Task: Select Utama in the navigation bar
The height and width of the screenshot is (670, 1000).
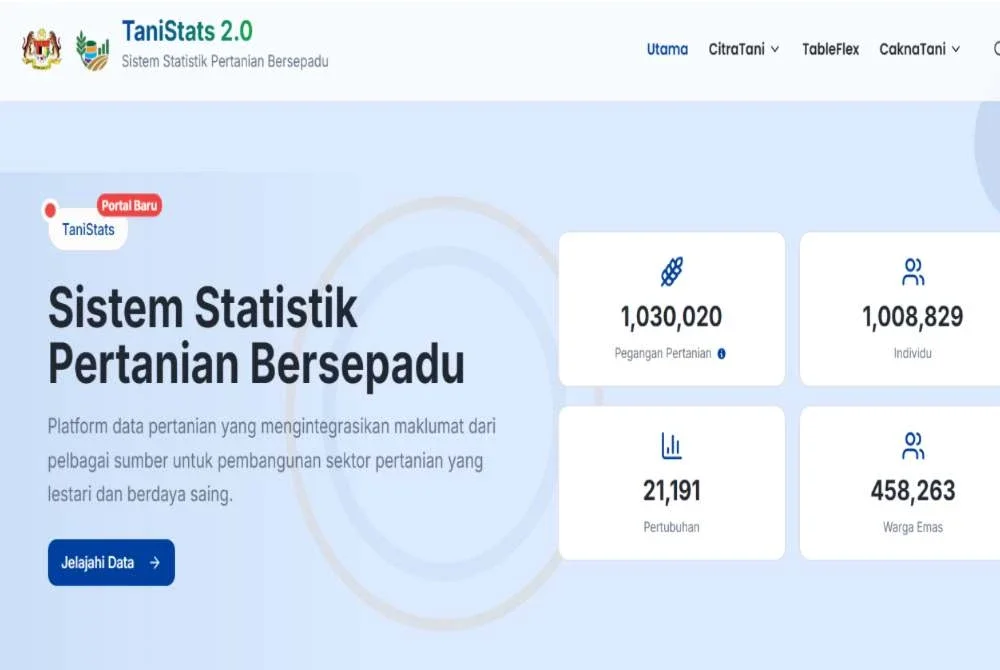Action: (667, 48)
